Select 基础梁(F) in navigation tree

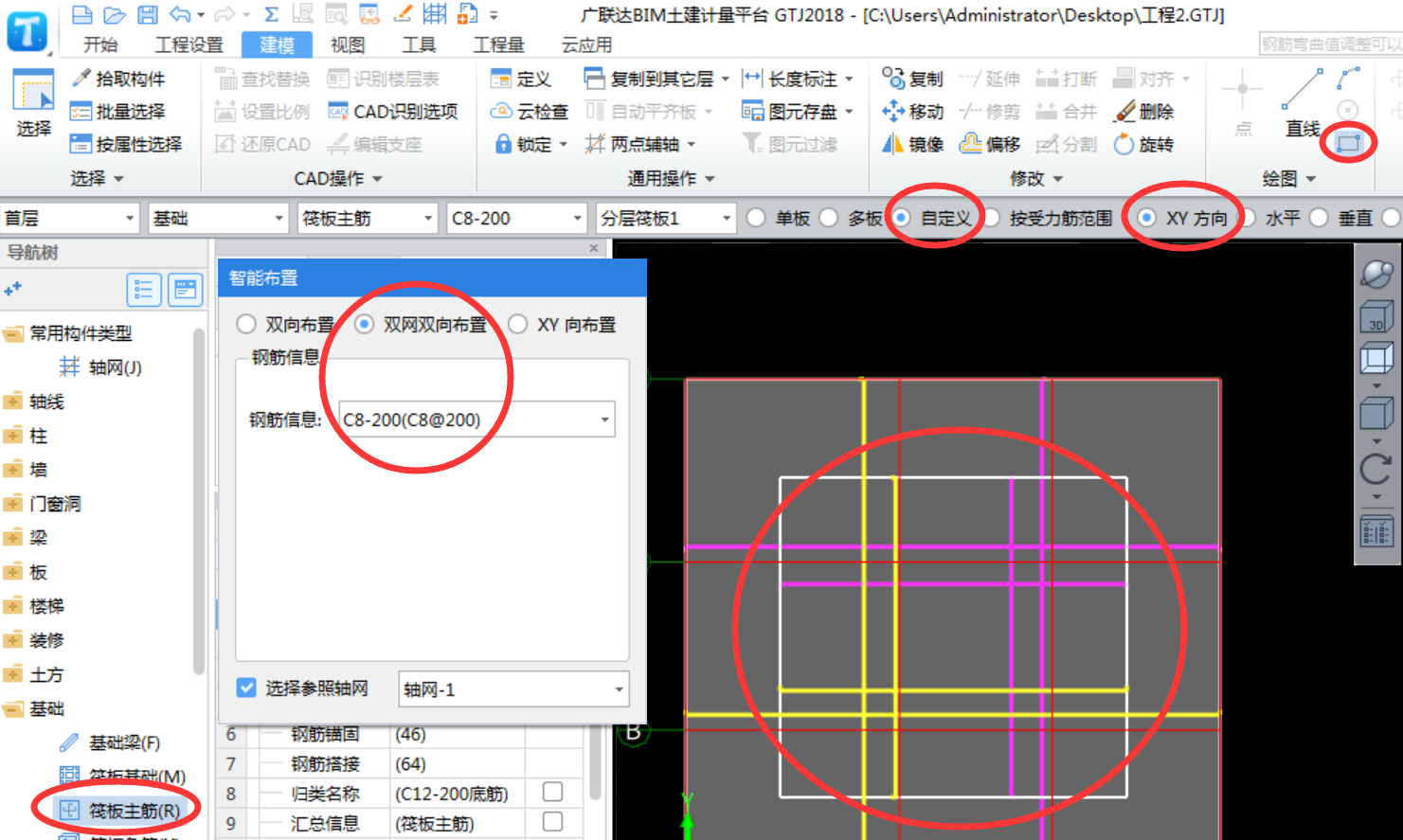point(111,742)
